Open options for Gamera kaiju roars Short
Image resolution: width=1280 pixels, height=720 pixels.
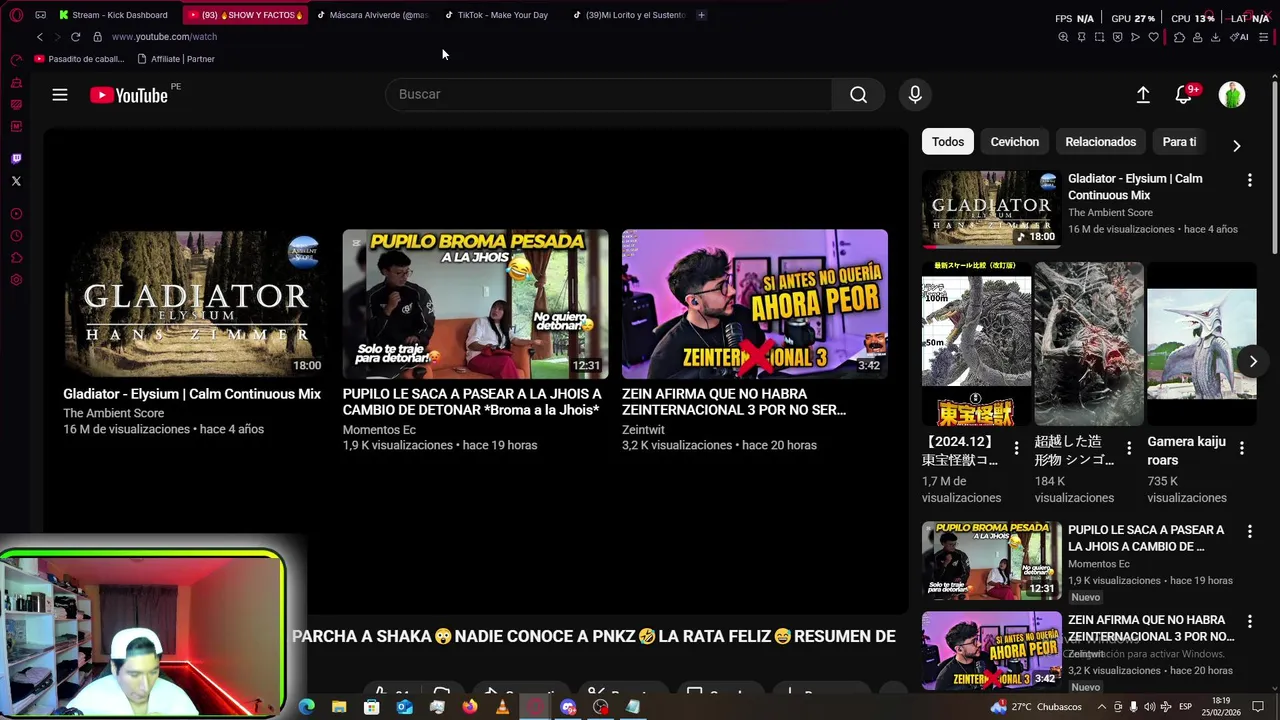[1242, 448]
